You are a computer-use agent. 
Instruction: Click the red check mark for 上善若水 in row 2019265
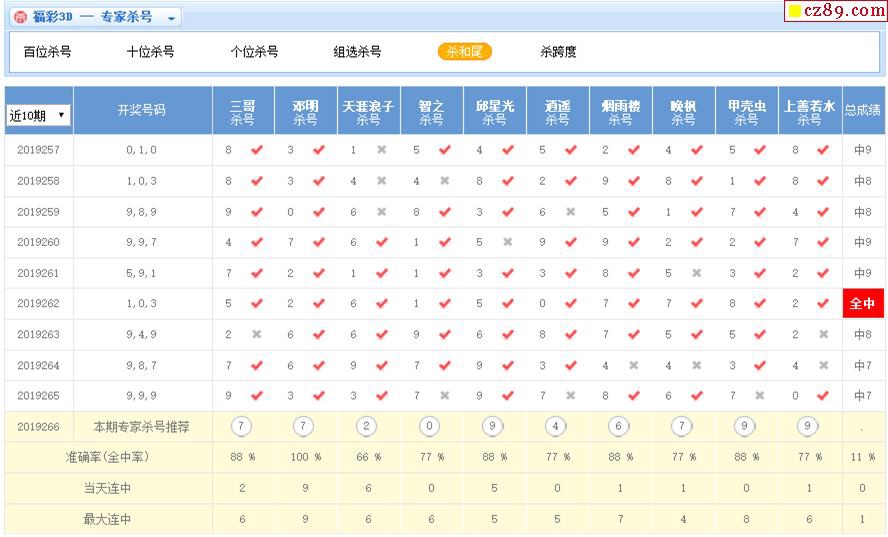coord(822,396)
